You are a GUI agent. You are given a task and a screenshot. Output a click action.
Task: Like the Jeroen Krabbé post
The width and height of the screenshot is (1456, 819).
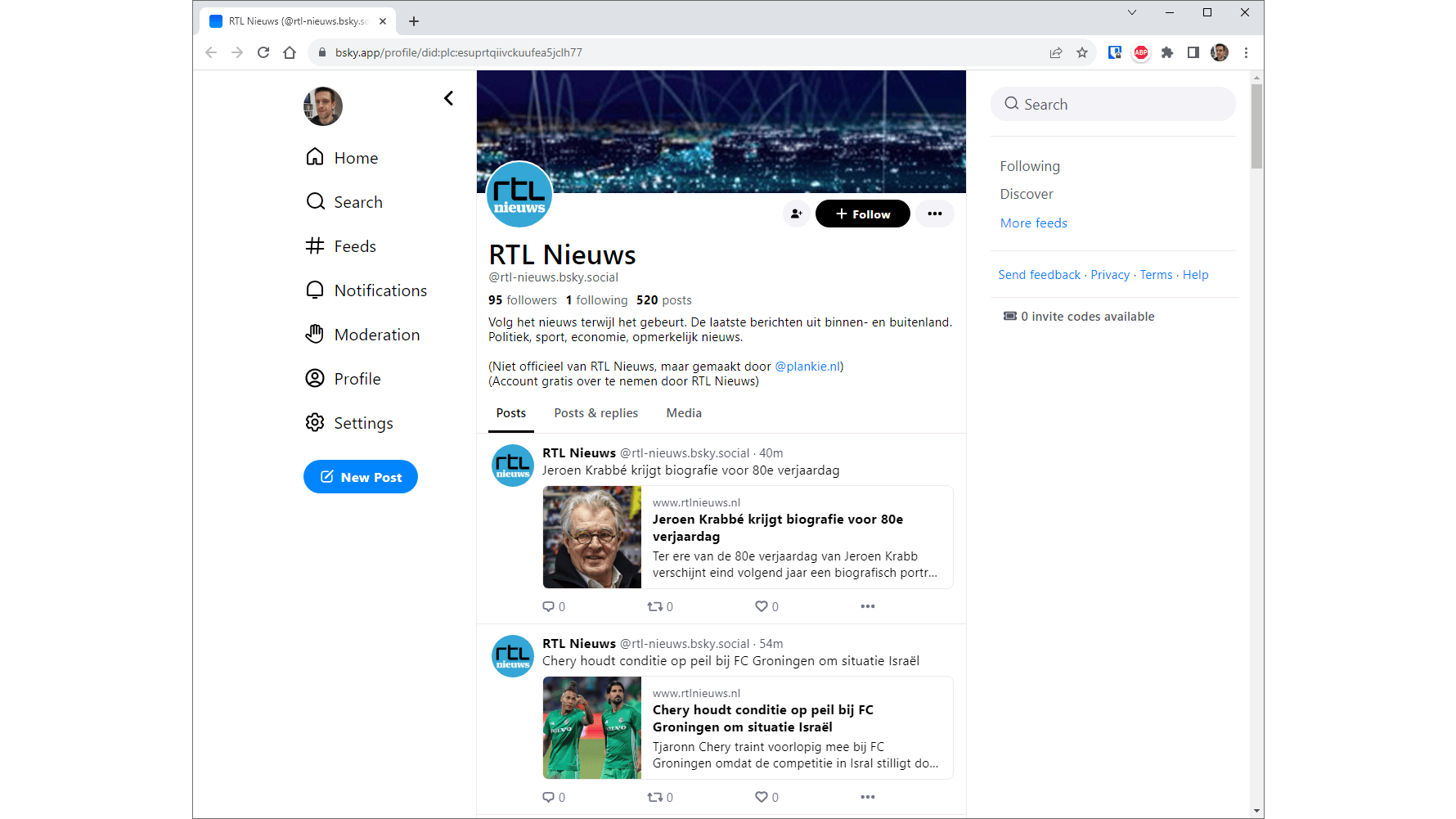766,606
